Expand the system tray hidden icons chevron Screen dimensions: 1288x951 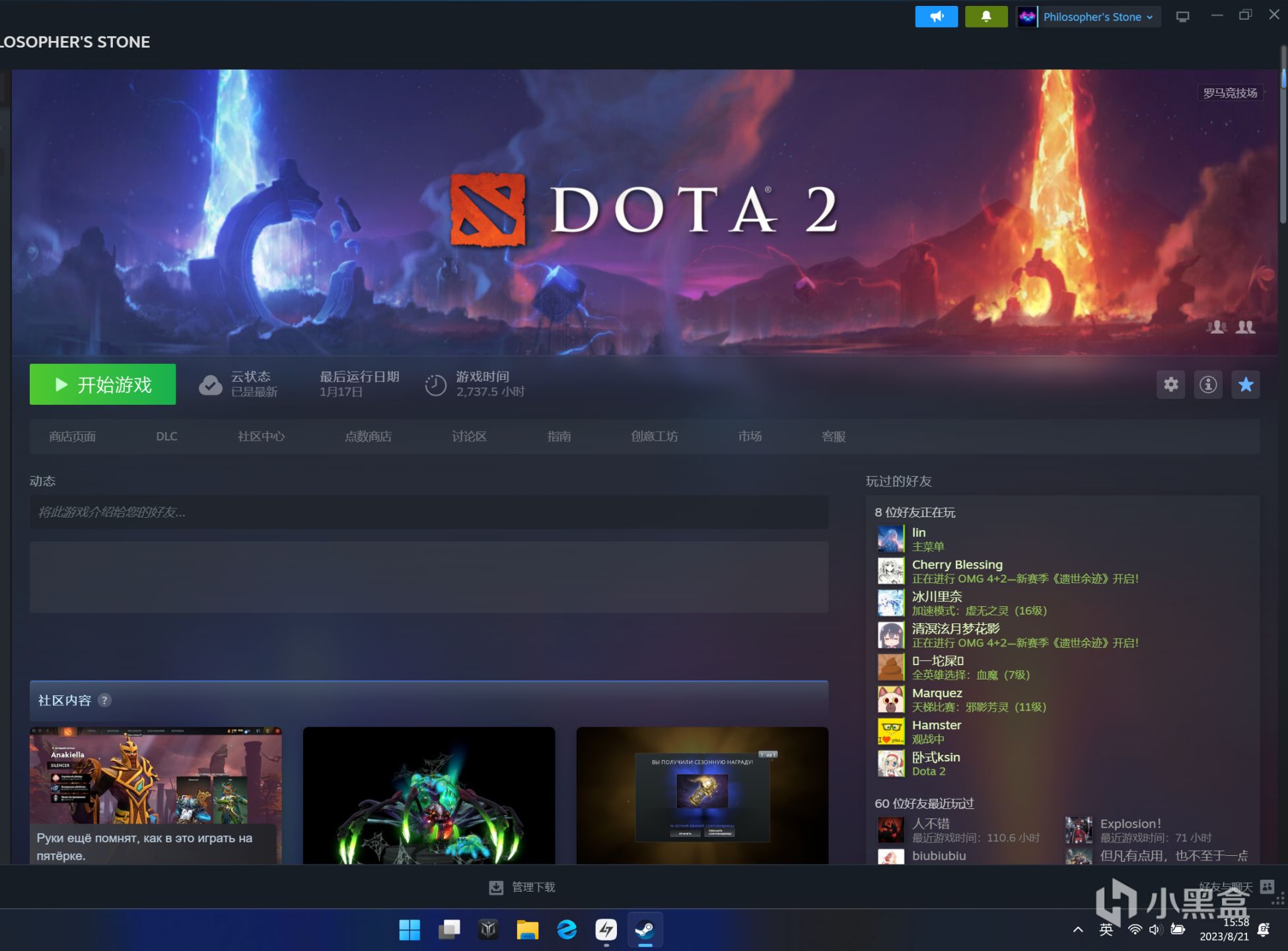tap(1078, 929)
